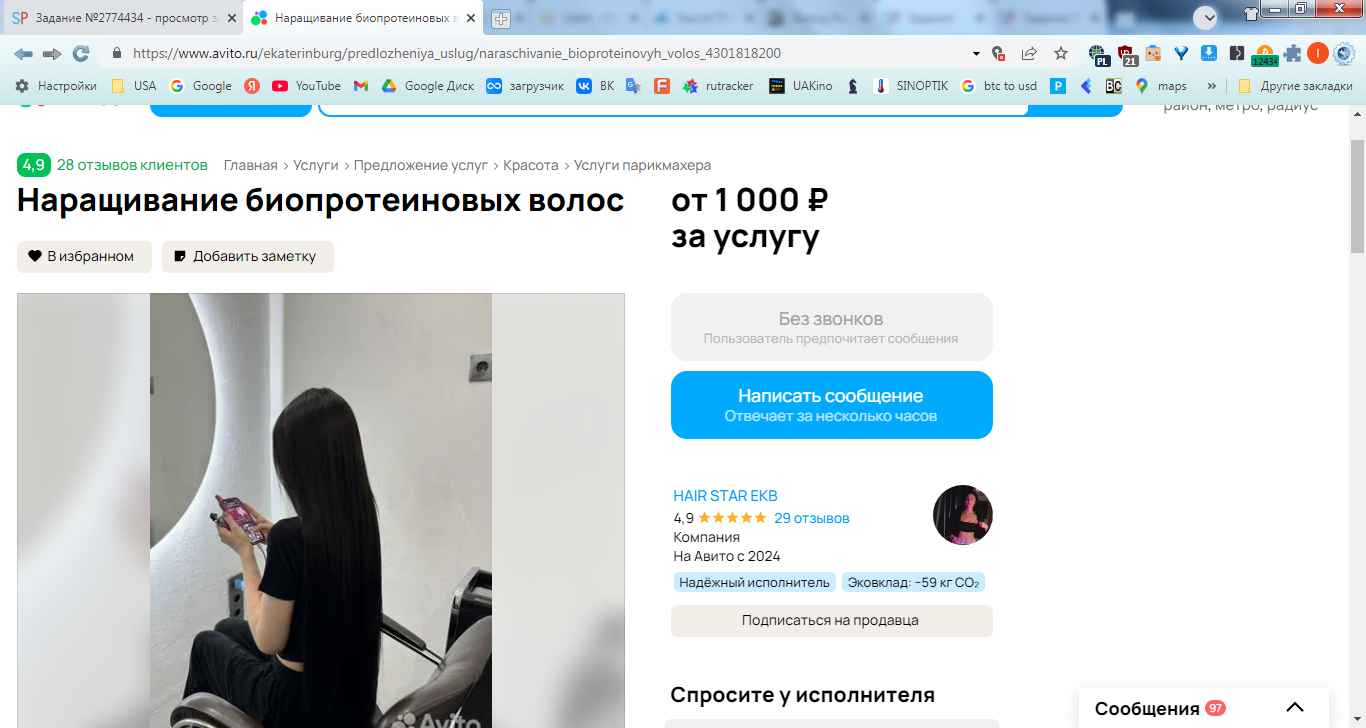The image size is (1366, 728).
Task: Click the seller's round avatar photo
Action: 962,515
